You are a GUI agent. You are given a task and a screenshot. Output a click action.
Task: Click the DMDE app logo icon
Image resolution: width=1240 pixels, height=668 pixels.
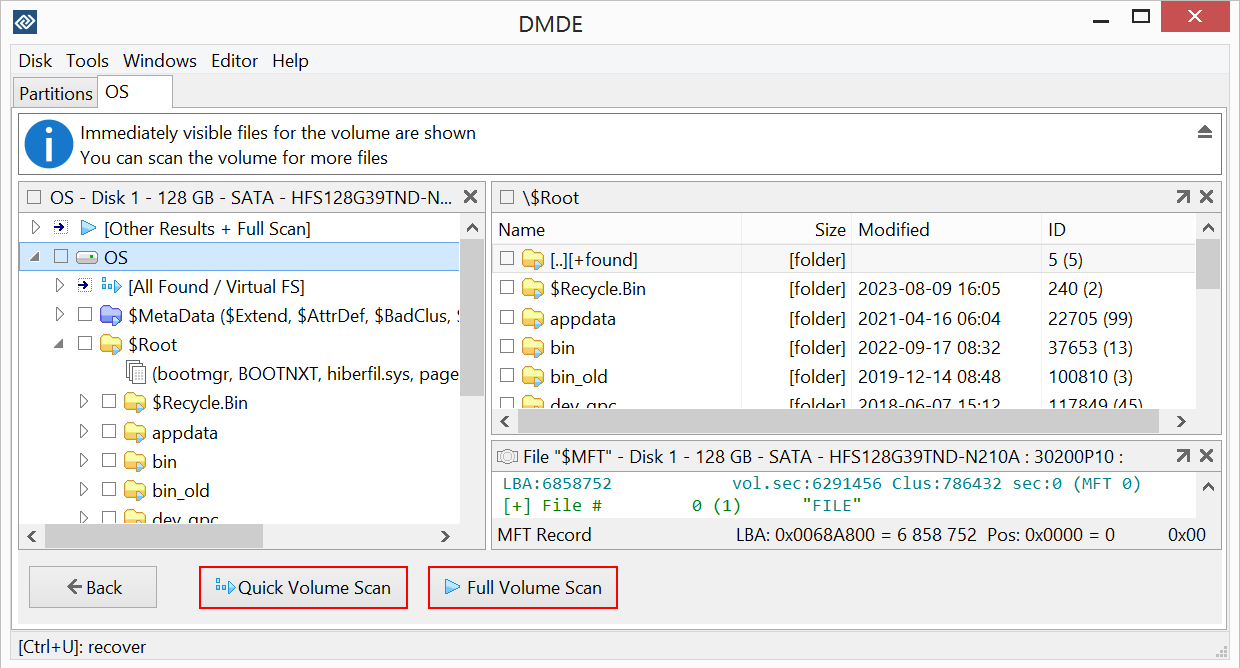[25, 21]
